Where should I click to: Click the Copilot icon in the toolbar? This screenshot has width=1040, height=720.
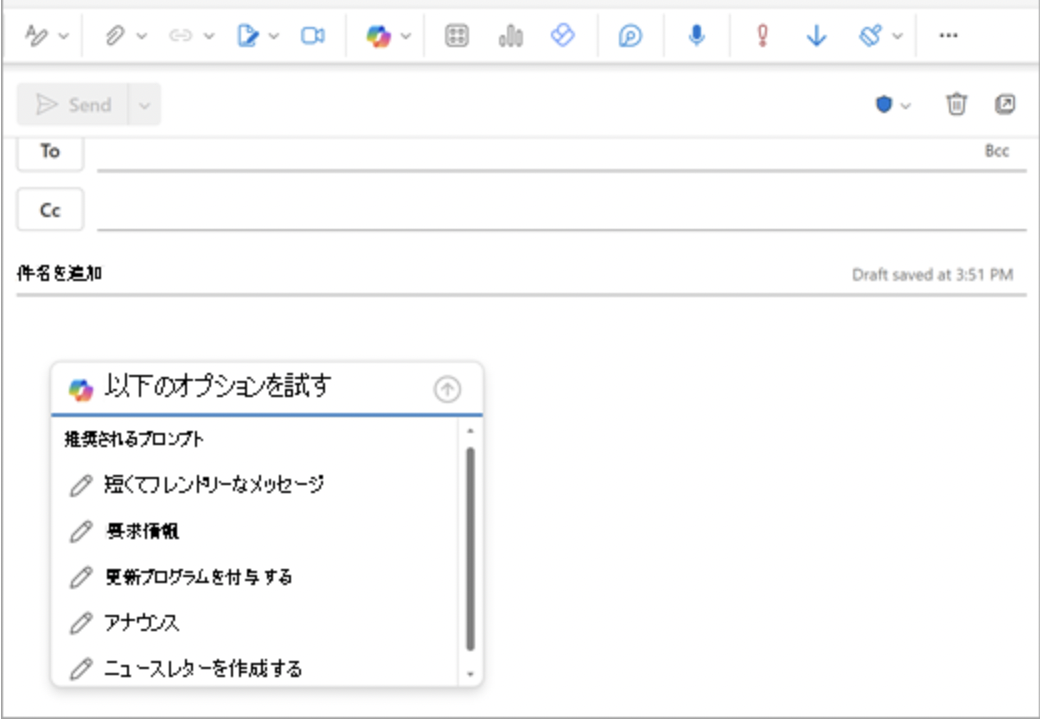pyautogui.click(x=379, y=36)
